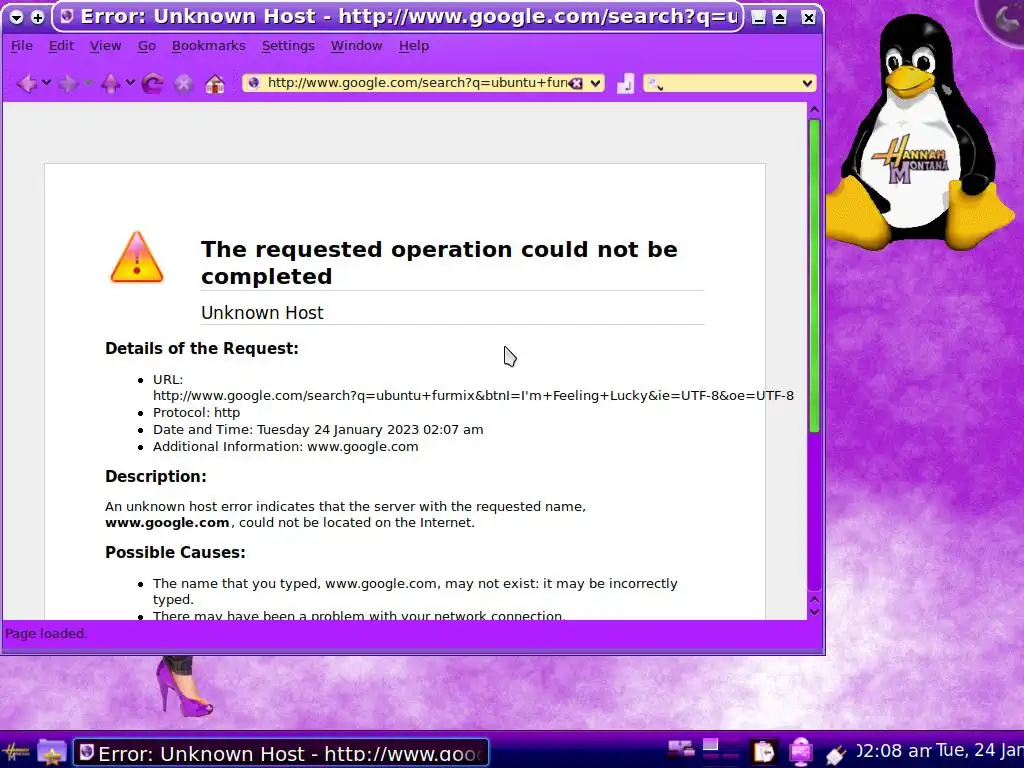Screen dimensions: 1024x768
Task: Click the "Date and Time: Tuesday 24 January 2023" line
Action: [x=318, y=430]
